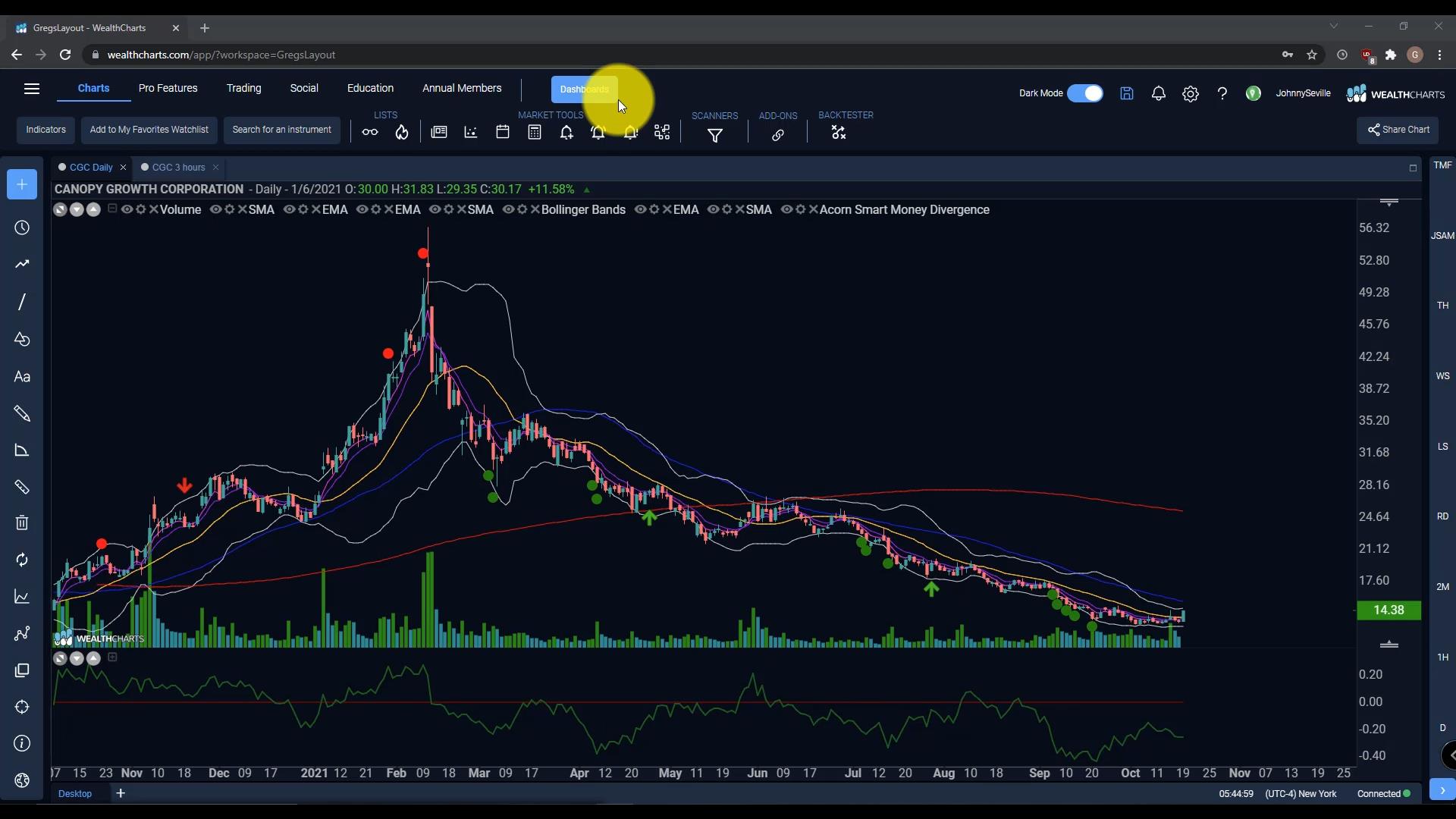The image size is (1456, 819).
Task: Click the save layout floppy disk icon
Action: point(1127,93)
